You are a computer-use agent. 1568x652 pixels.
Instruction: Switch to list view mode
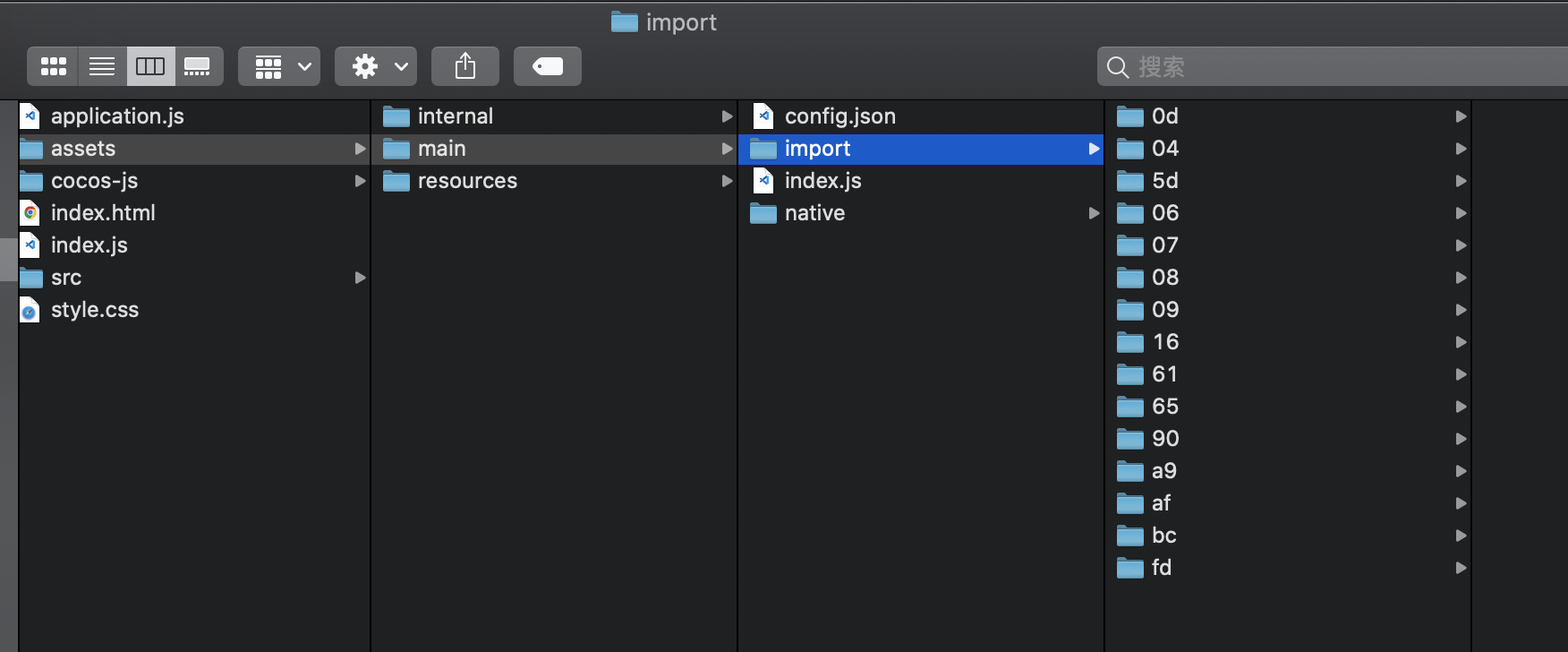[102, 66]
